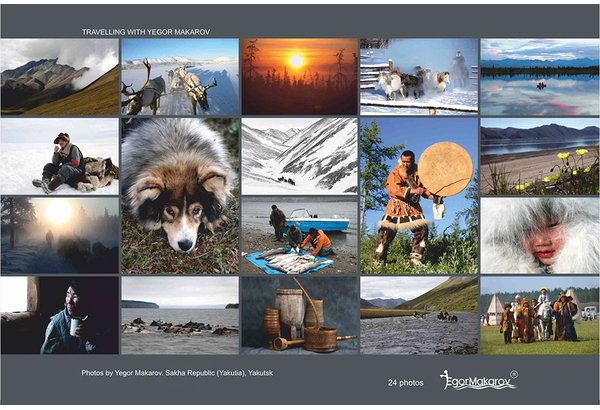The image size is (600, 410).
Task: Open the child in fur hood photo
Action: click(x=540, y=235)
